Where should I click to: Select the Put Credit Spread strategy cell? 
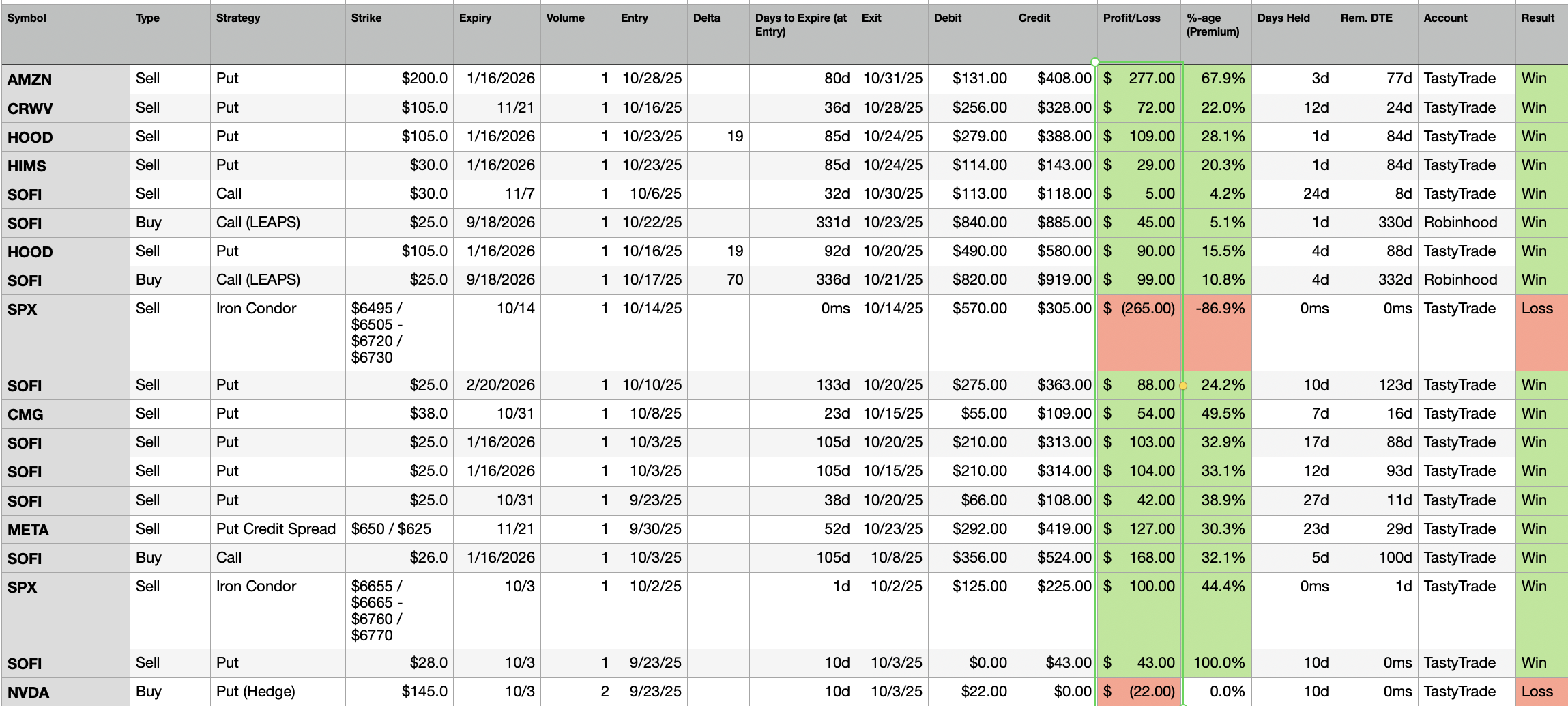coord(276,529)
